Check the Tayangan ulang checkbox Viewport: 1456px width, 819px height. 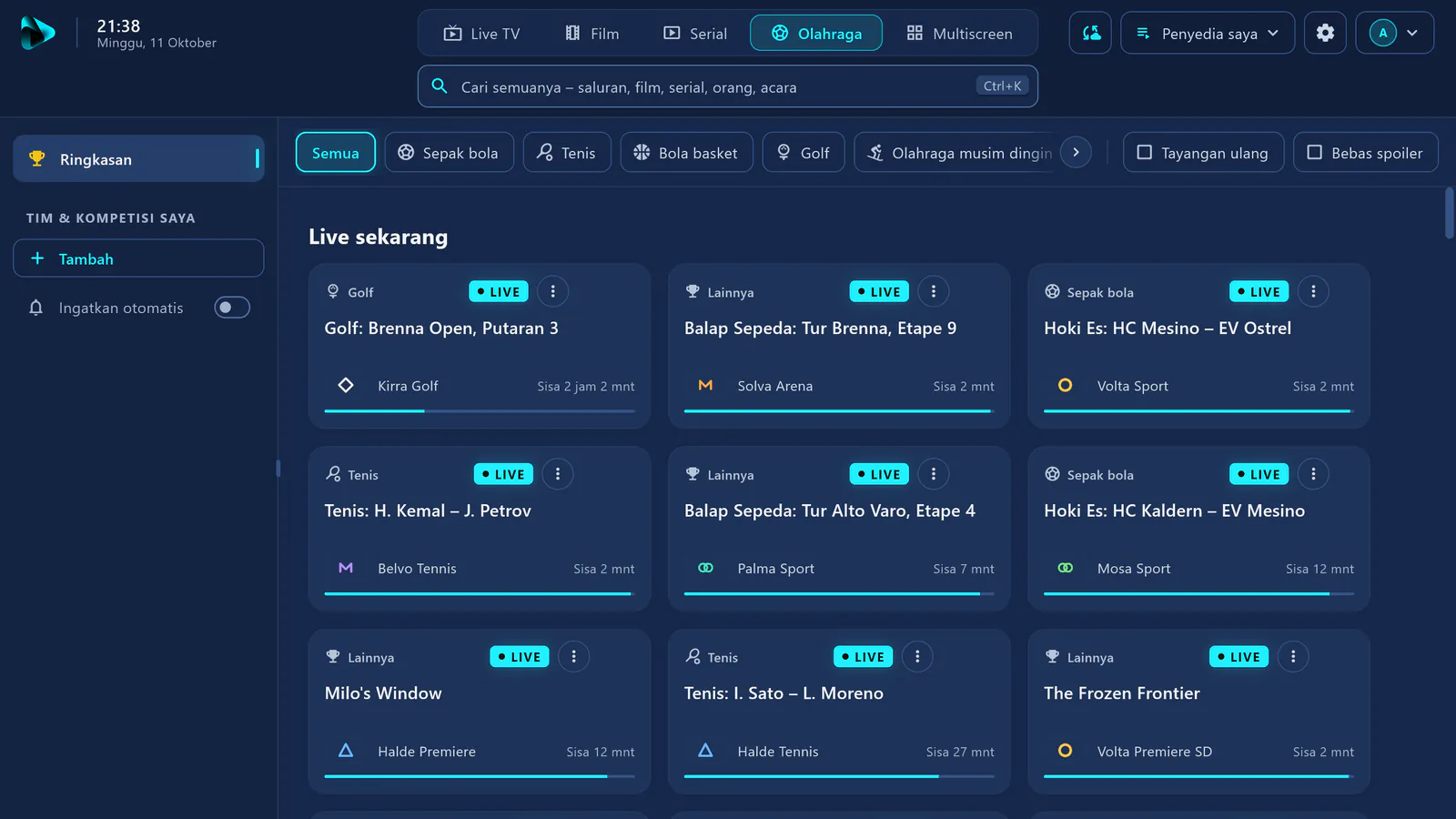tap(1145, 152)
